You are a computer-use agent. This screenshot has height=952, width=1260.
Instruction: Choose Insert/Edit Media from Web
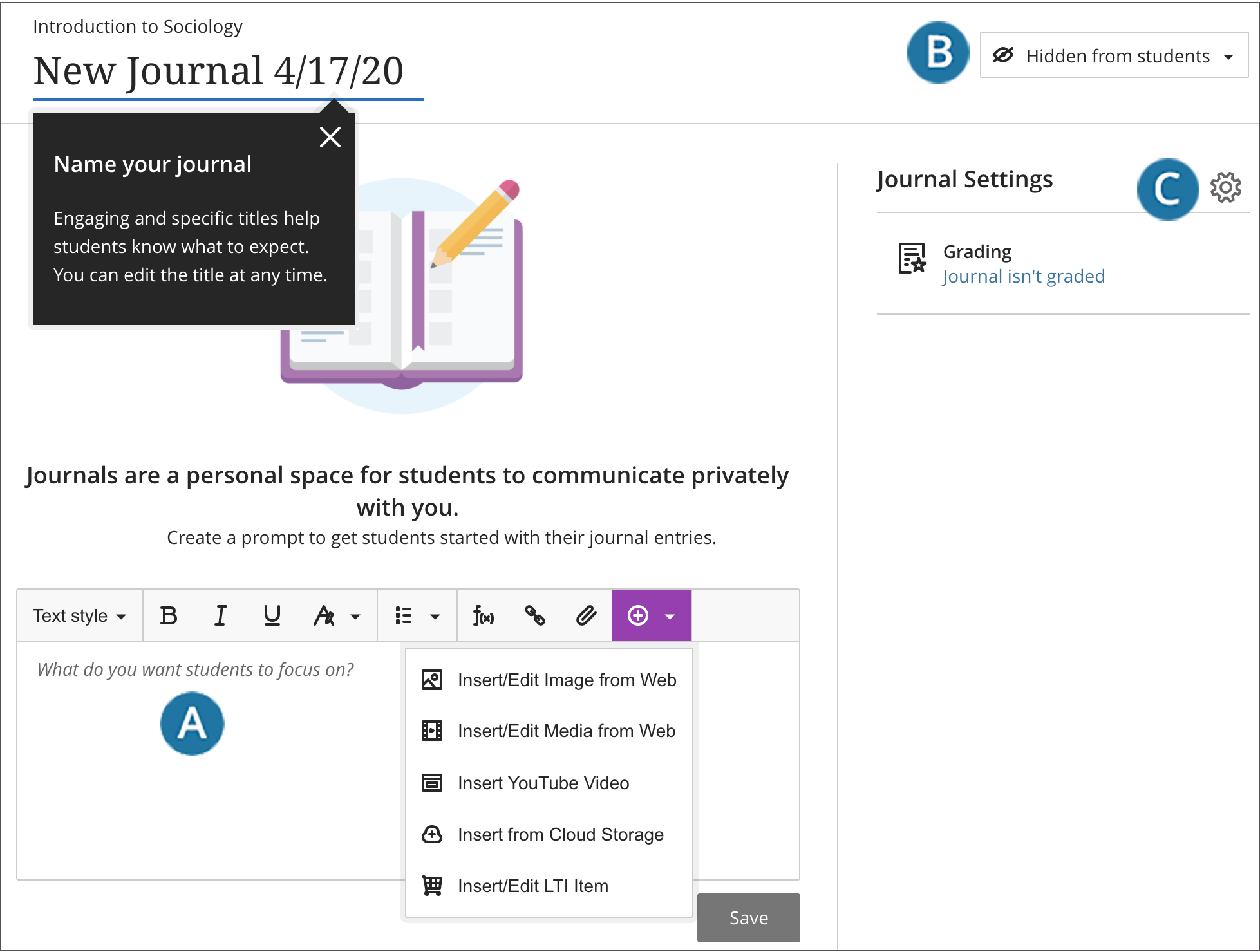click(549, 731)
